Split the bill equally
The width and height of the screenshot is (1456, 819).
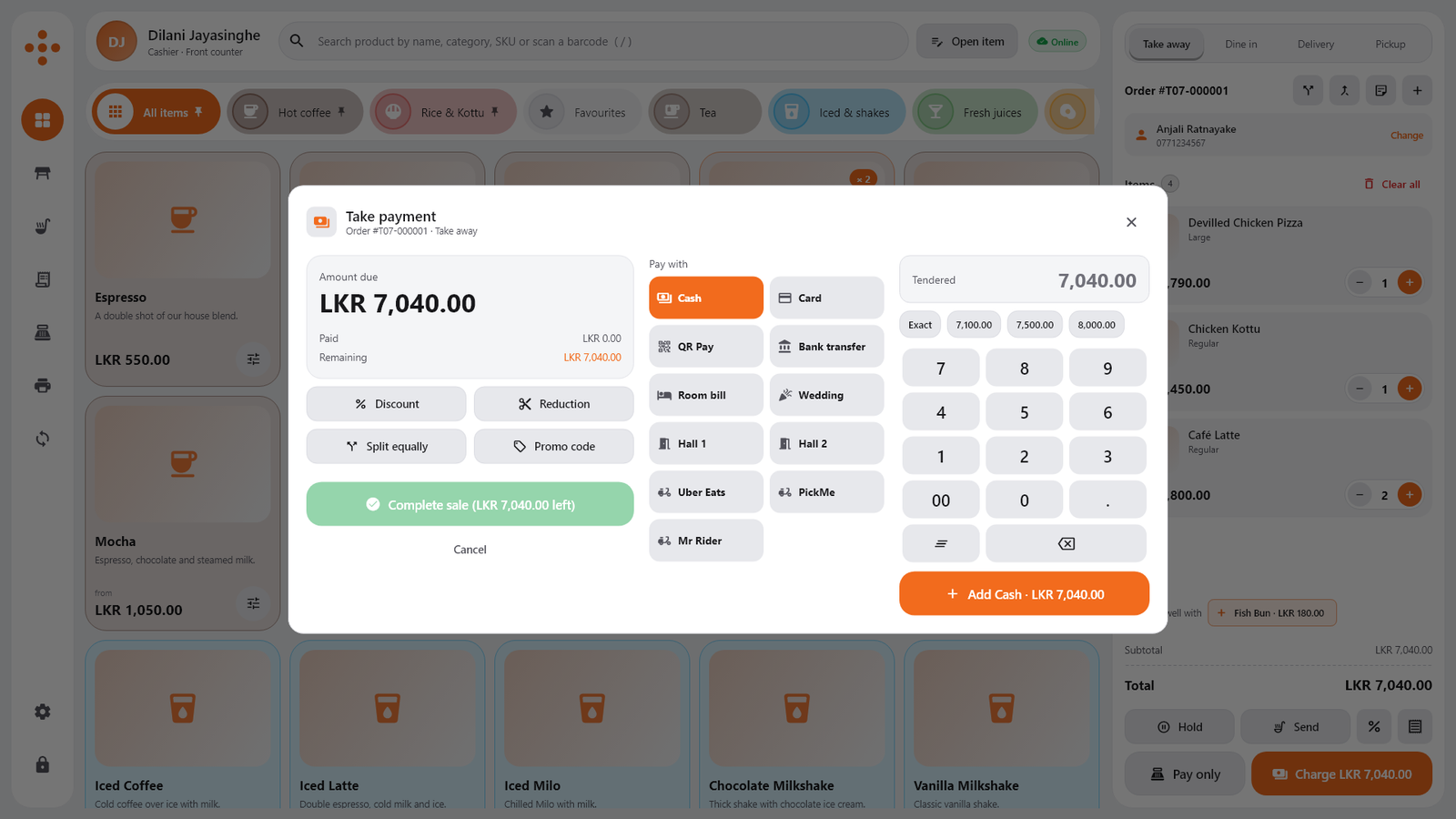386,447
